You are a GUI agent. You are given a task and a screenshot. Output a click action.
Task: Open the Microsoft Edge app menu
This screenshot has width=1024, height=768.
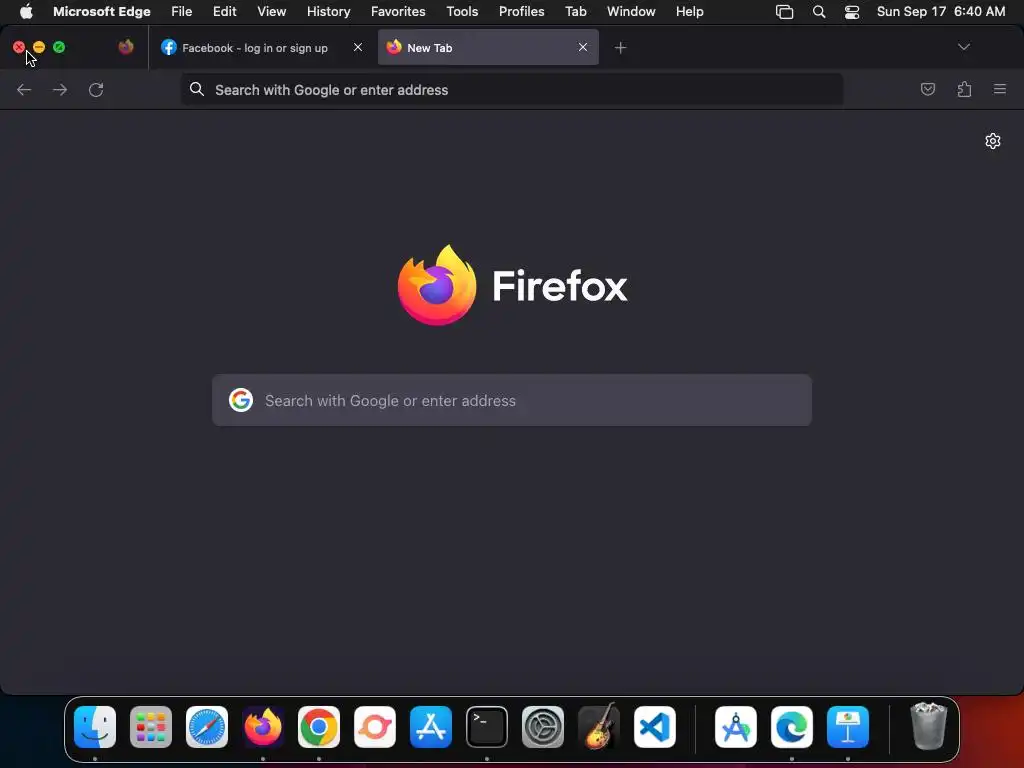click(102, 12)
